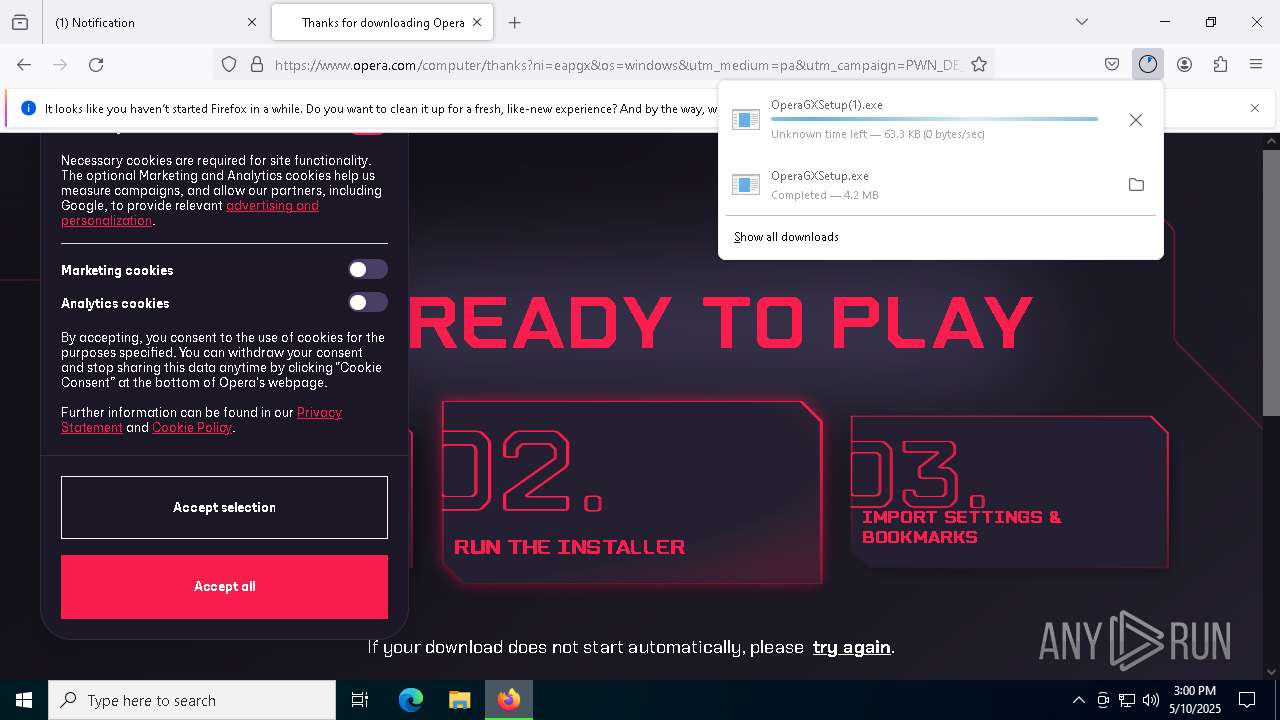Select Thanks for downloading Opera tab
The image size is (1280, 720).
click(x=383, y=22)
